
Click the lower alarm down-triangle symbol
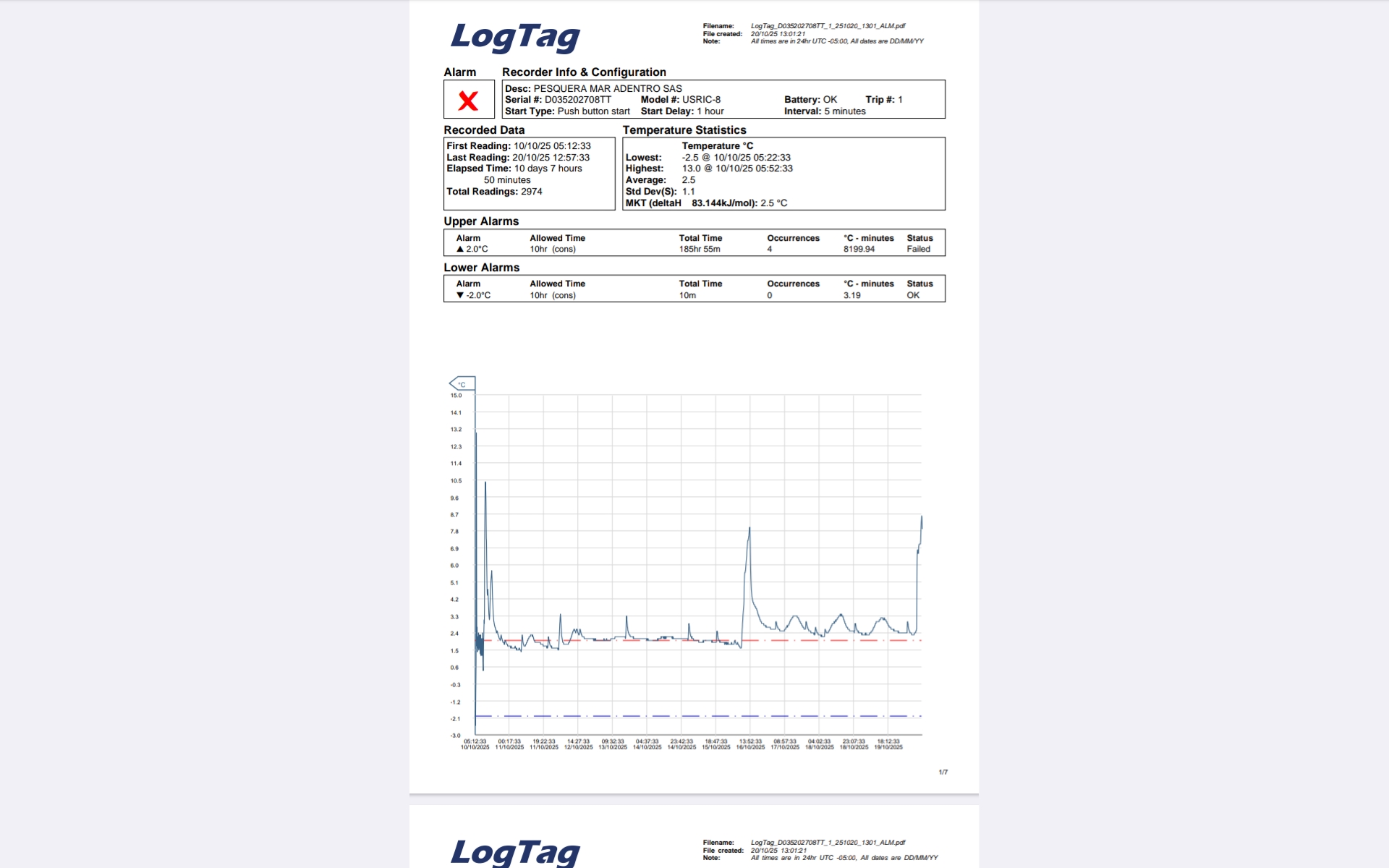[460, 295]
